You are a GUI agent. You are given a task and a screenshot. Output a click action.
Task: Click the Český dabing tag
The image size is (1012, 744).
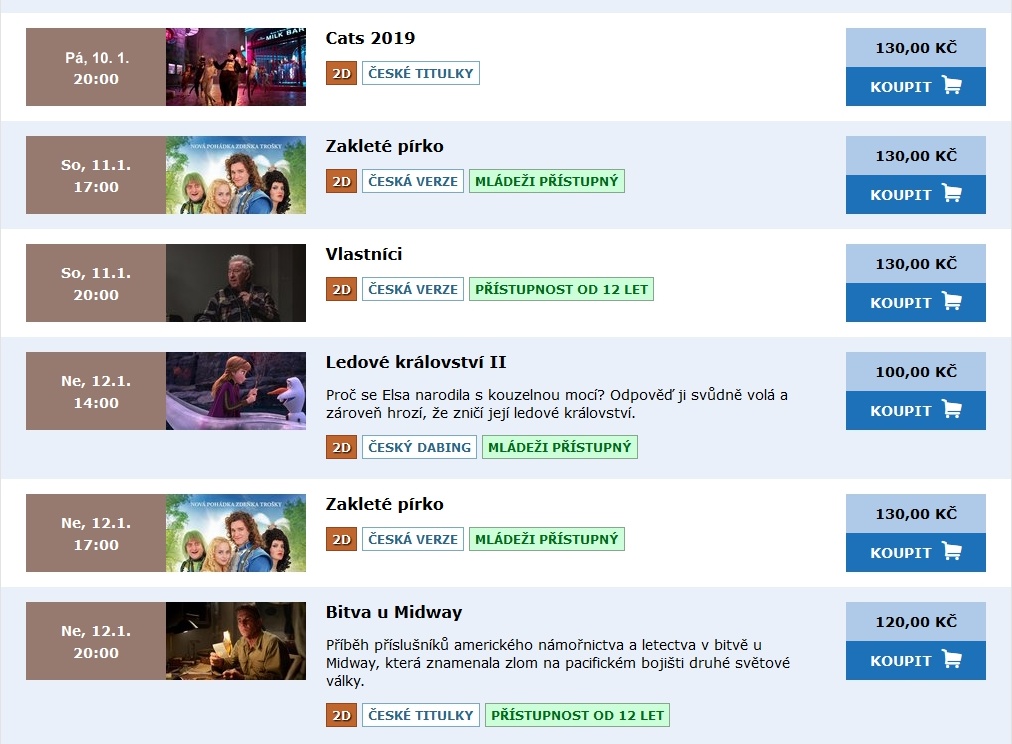[420, 447]
